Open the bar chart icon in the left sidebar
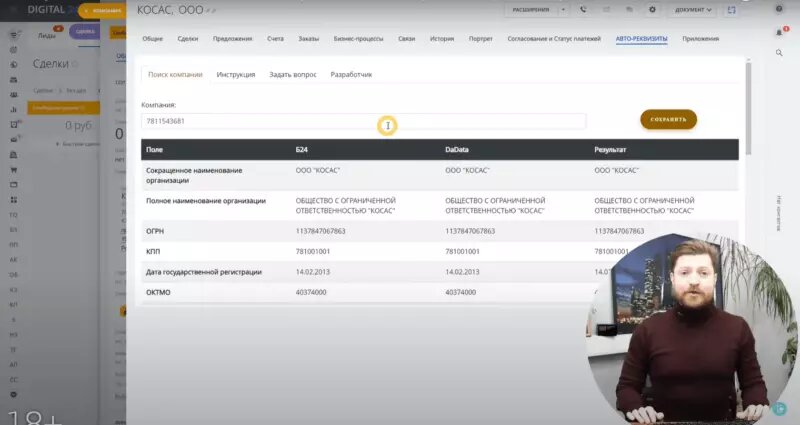The image size is (800, 425). tap(14, 109)
